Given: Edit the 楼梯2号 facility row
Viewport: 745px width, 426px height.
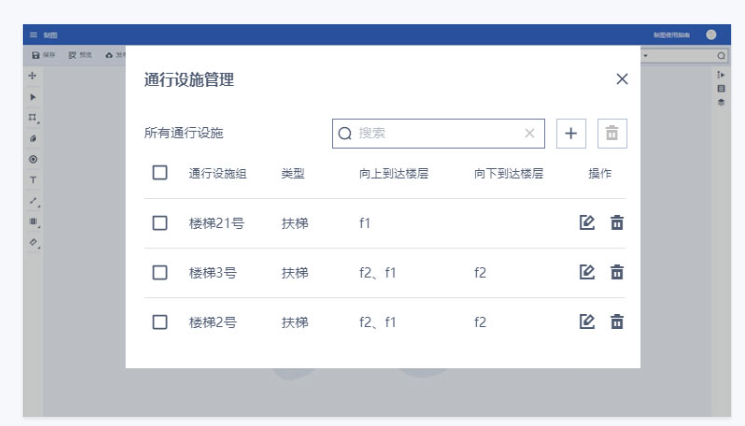Looking at the screenshot, I should [x=588, y=322].
